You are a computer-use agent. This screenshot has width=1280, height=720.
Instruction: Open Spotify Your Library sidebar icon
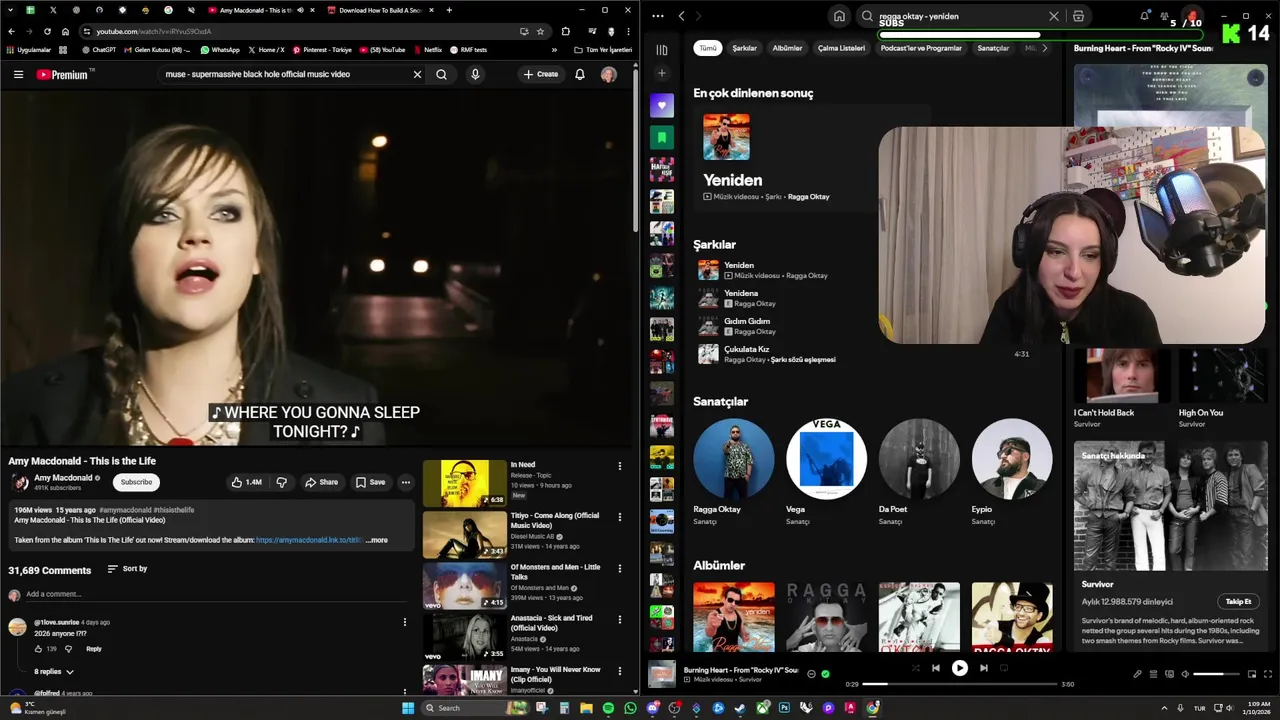(x=661, y=49)
